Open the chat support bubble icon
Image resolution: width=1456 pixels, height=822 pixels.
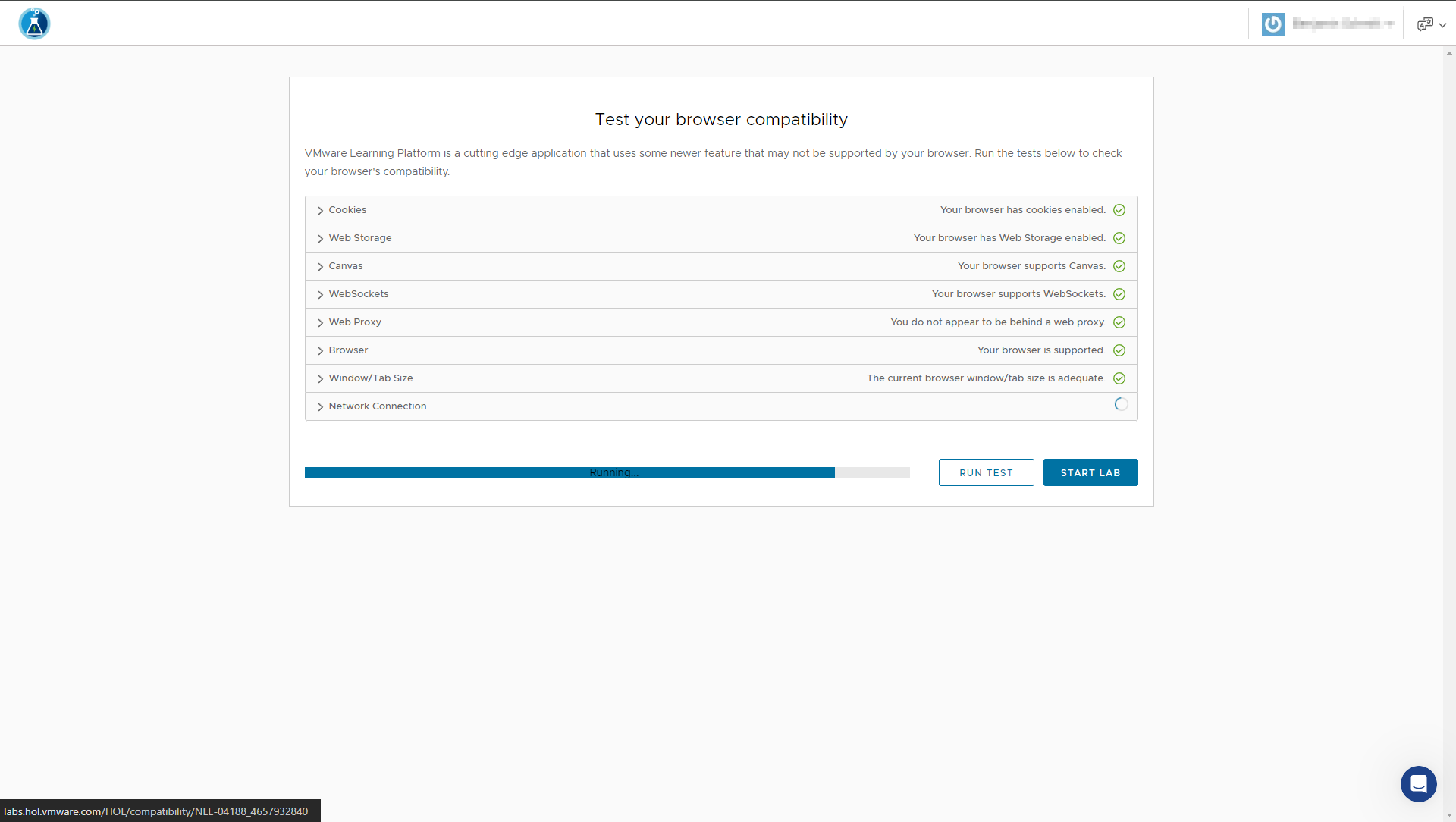pos(1418,783)
